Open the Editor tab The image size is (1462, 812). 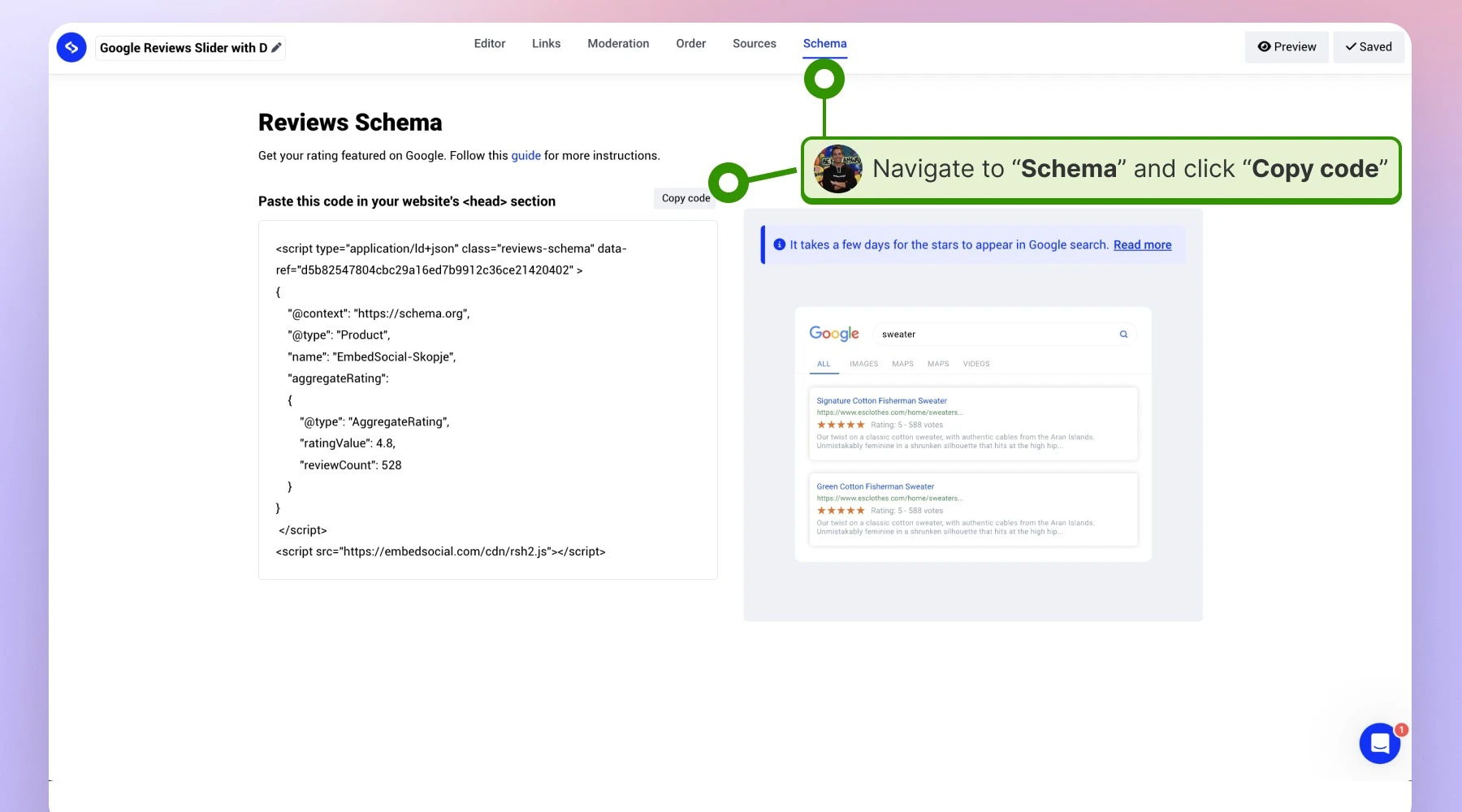(x=490, y=44)
